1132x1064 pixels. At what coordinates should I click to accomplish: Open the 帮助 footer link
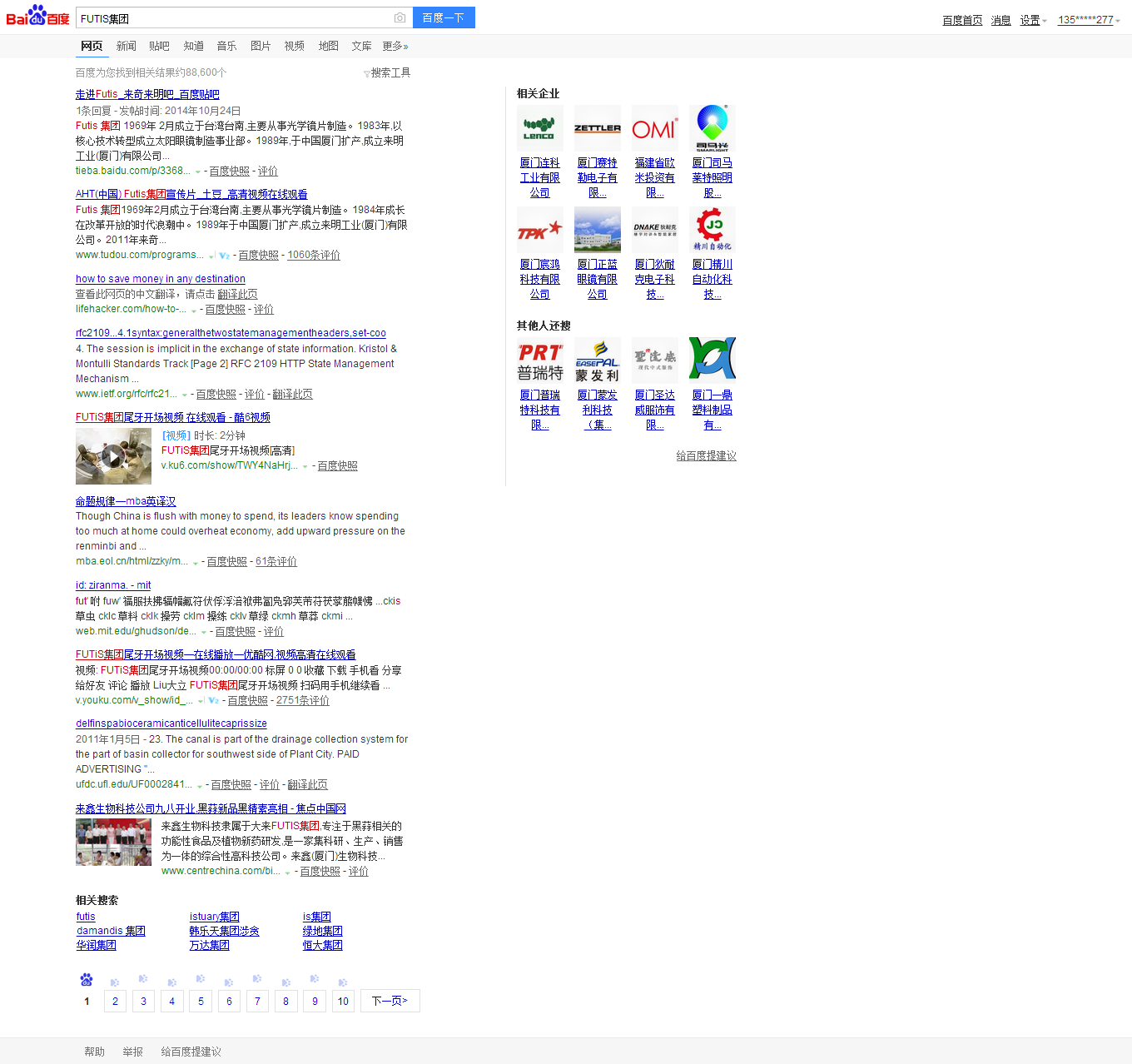[94, 1052]
